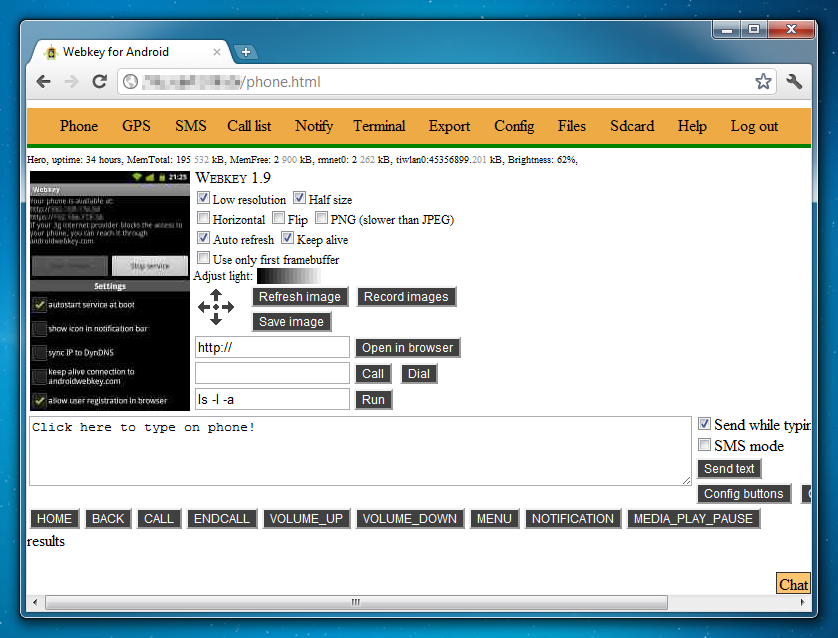Open the Chrome wrench settings menu

[x=794, y=82]
